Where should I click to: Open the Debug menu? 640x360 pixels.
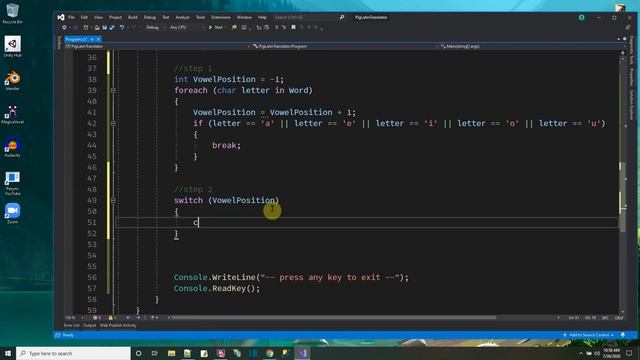tap(149, 17)
